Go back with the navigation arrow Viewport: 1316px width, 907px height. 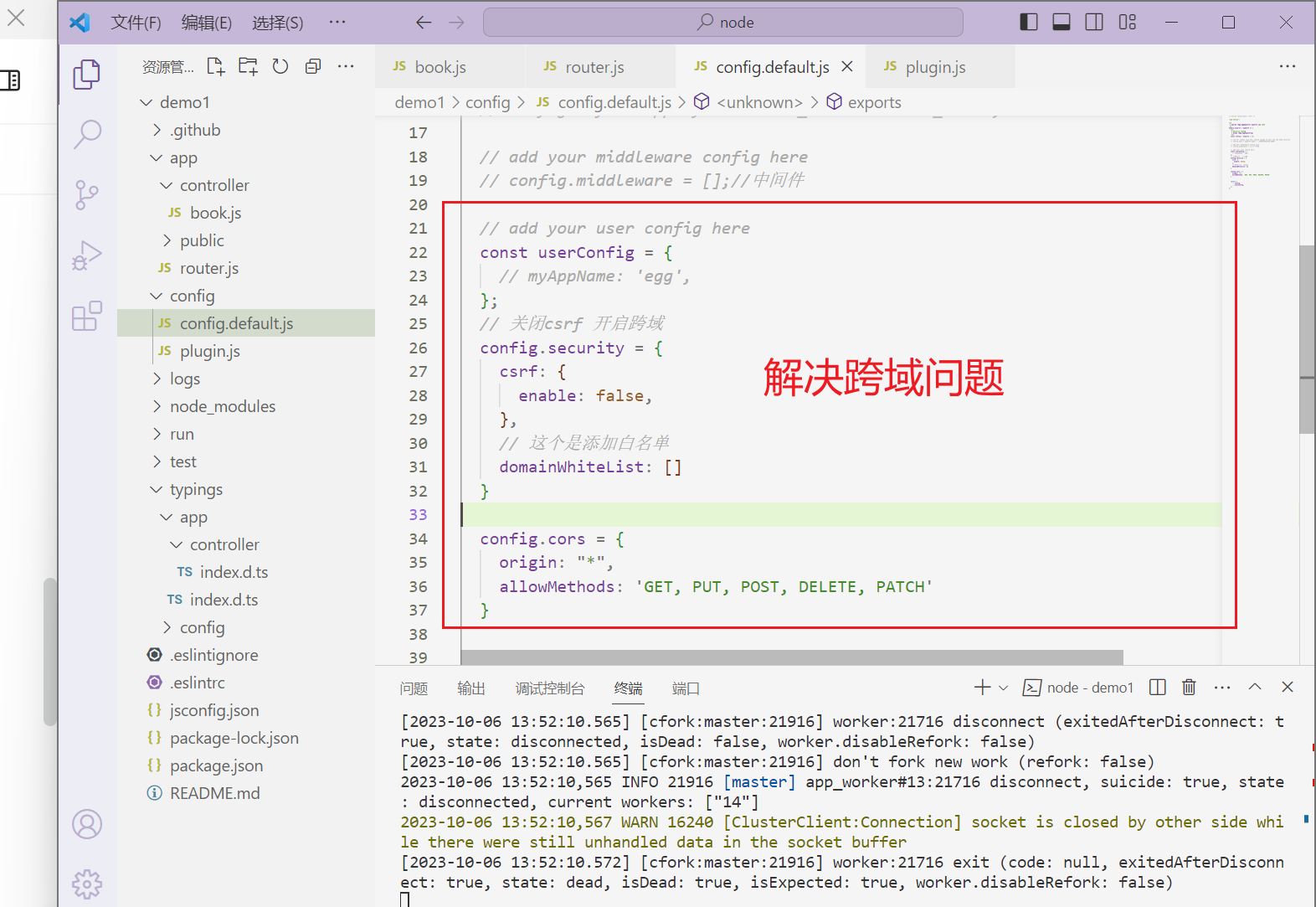[x=424, y=23]
